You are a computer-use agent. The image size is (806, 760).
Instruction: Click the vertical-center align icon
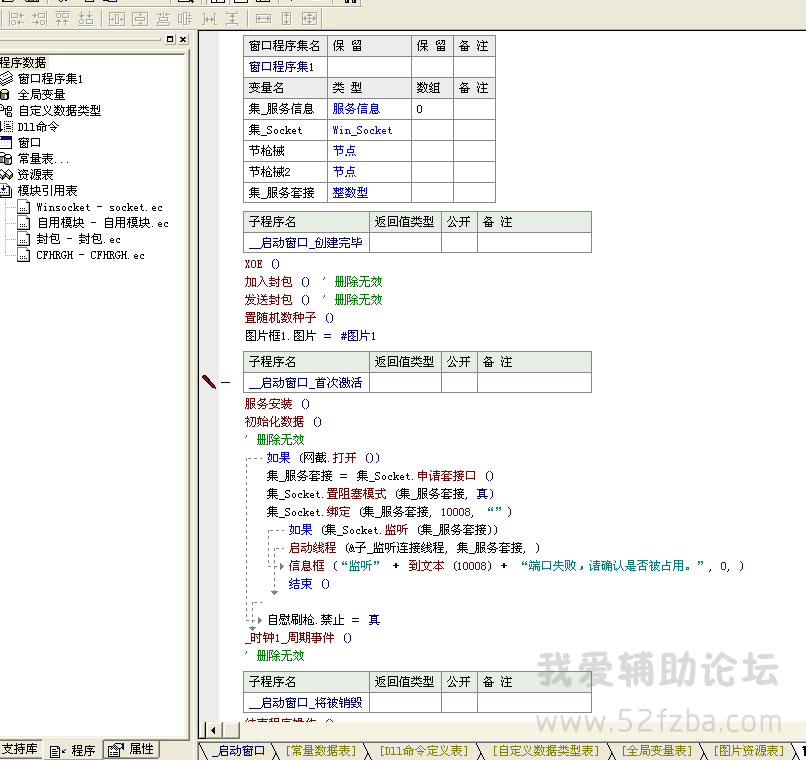tap(163, 19)
